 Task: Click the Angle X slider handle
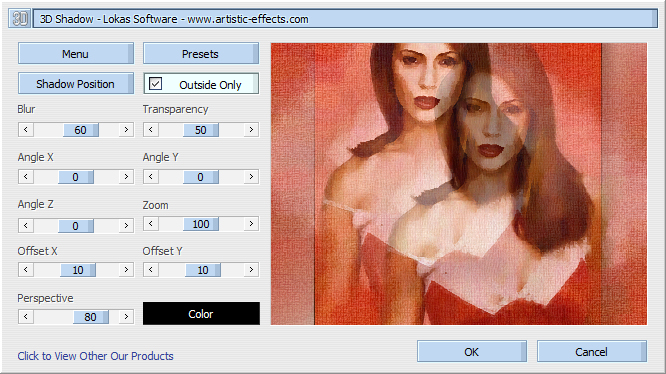(76, 177)
